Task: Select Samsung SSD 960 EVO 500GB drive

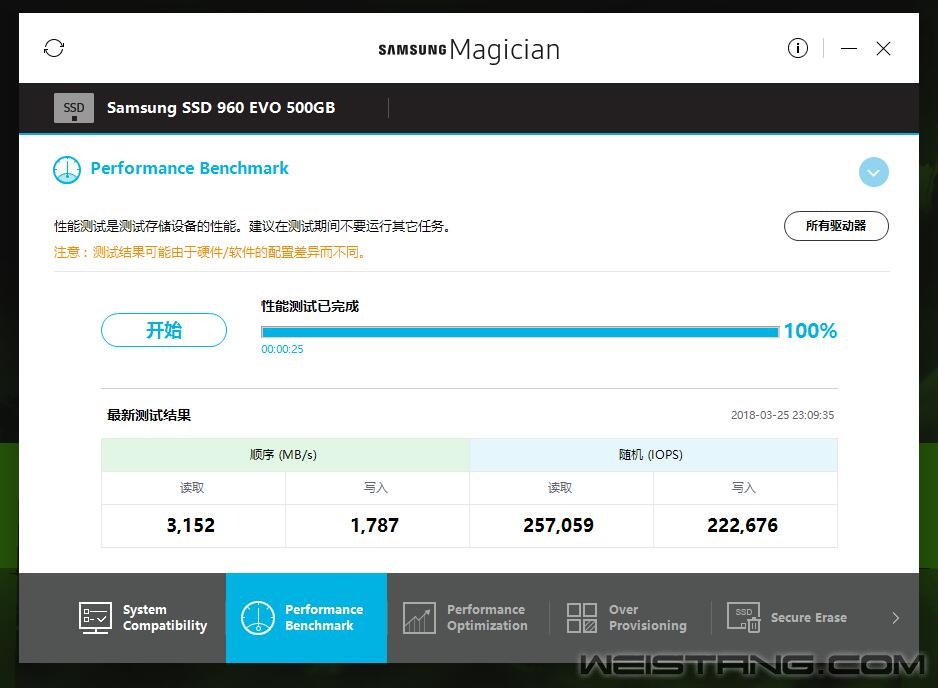Action: [x=221, y=108]
